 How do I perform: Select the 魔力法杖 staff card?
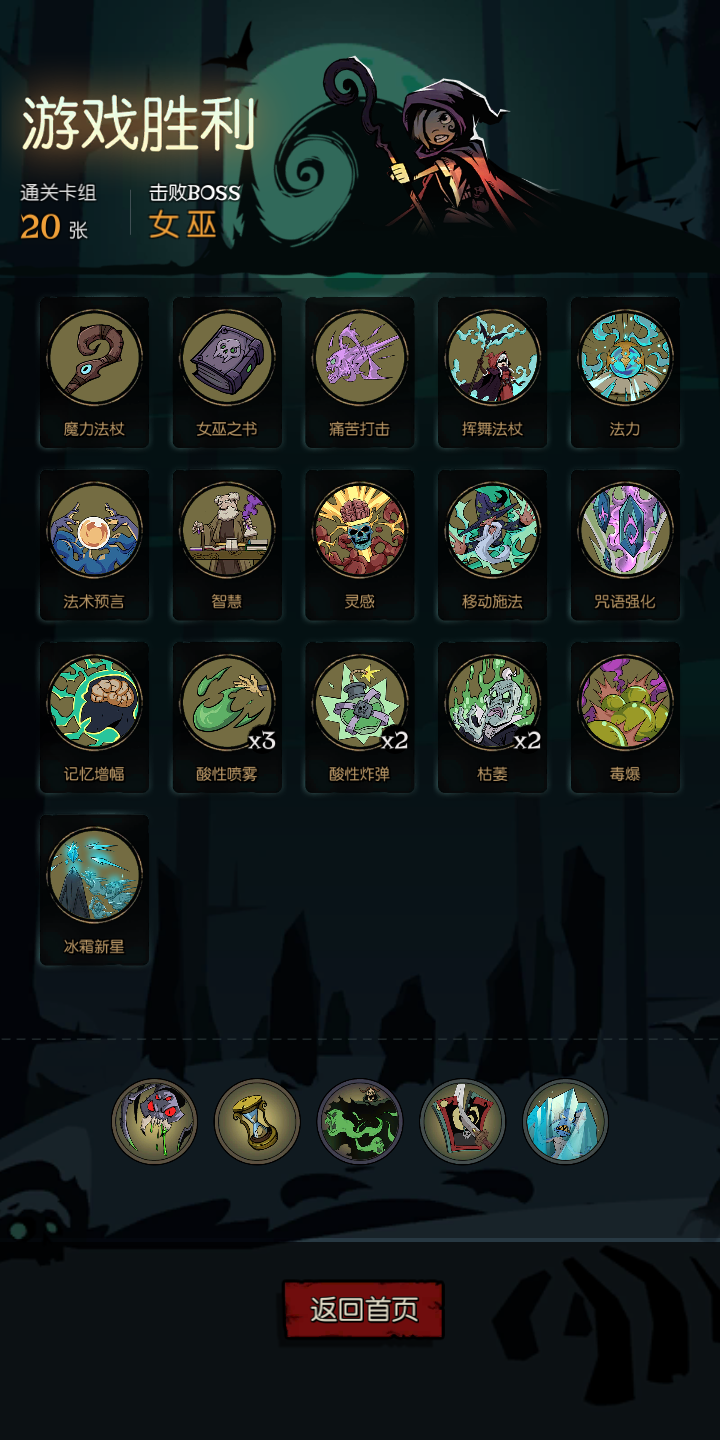(94, 373)
